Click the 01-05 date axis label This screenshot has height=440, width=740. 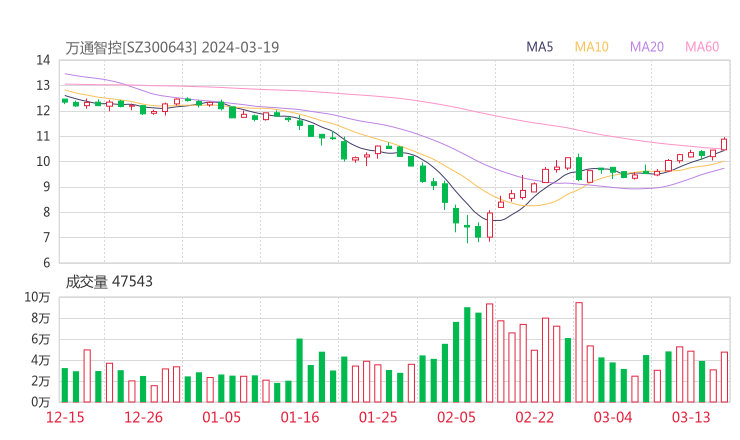coord(221,417)
